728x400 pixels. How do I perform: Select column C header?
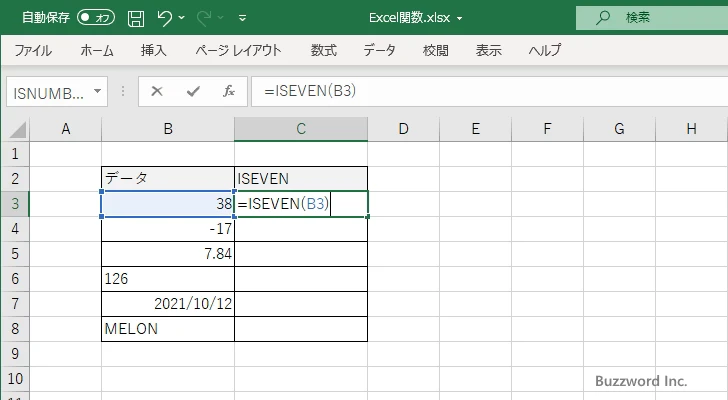pos(301,129)
